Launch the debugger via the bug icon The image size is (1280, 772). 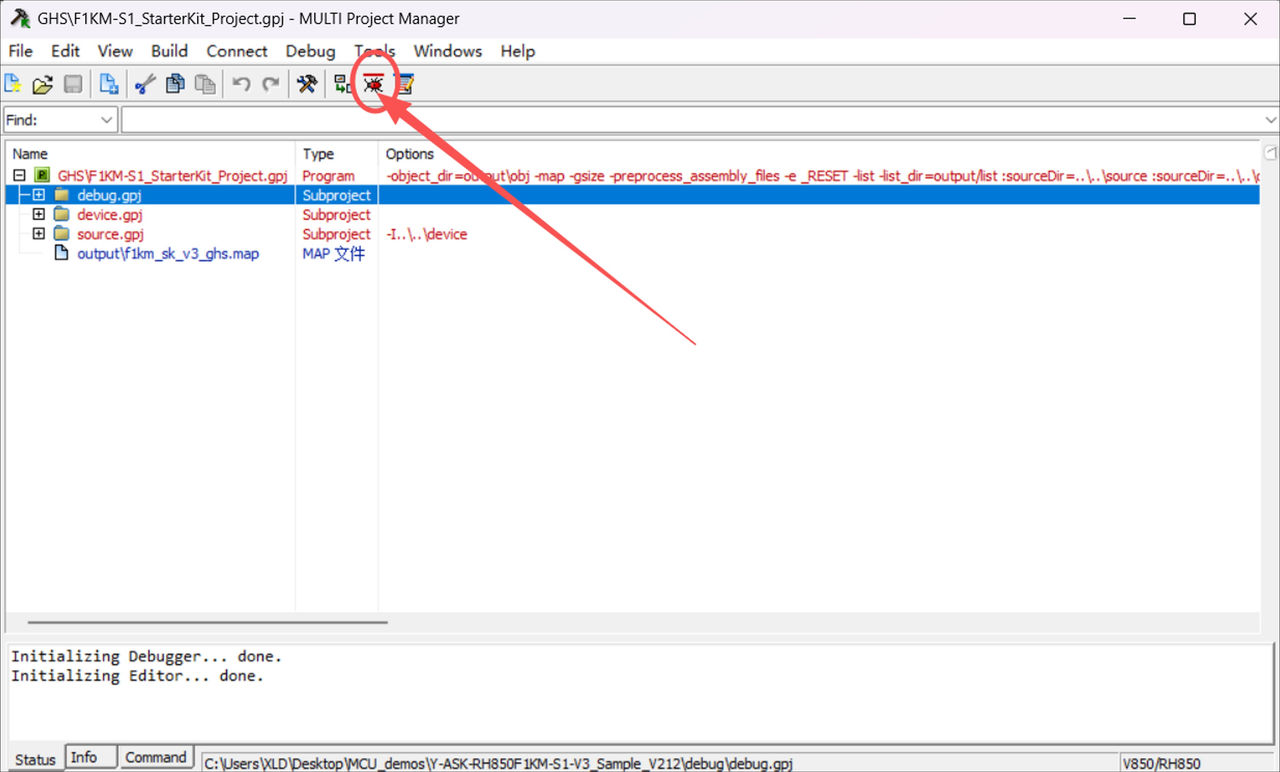click(x=373, y=84)
